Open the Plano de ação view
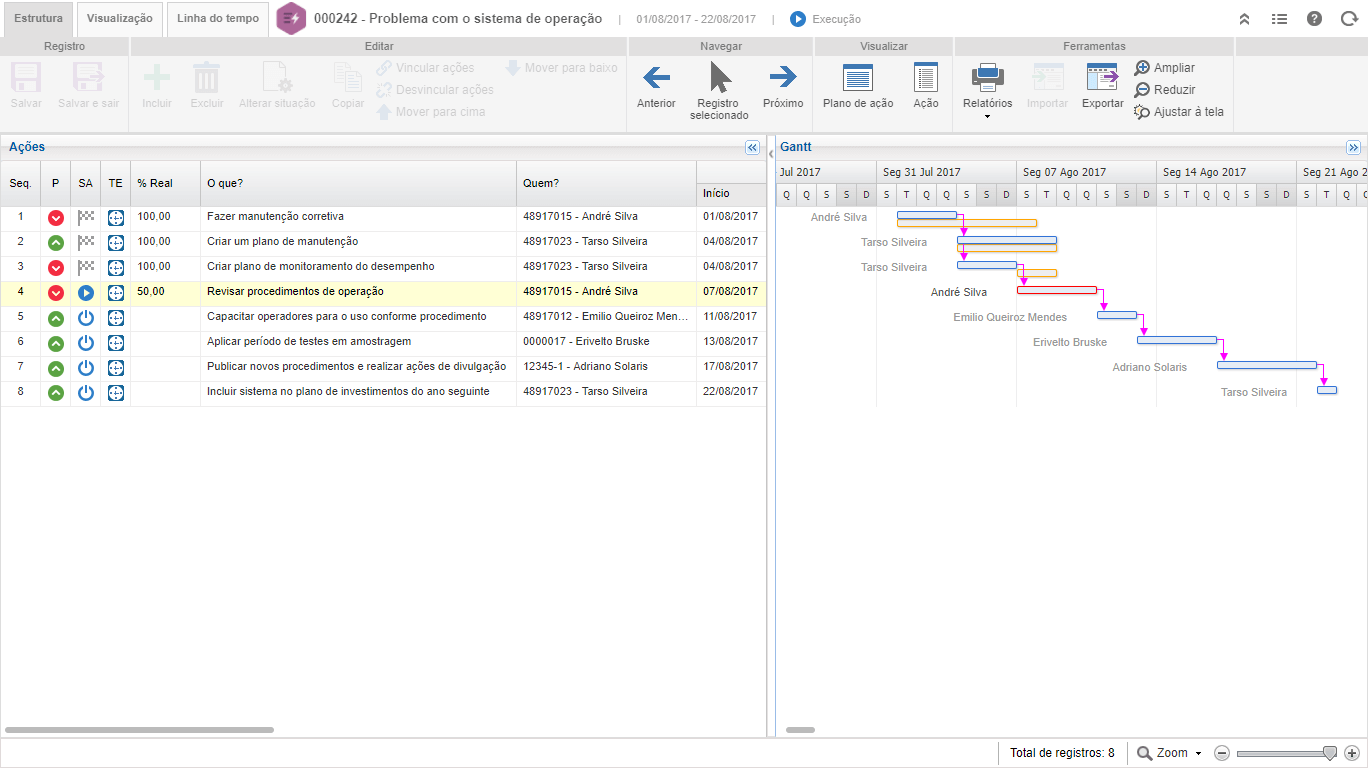 tap(858, 78)
